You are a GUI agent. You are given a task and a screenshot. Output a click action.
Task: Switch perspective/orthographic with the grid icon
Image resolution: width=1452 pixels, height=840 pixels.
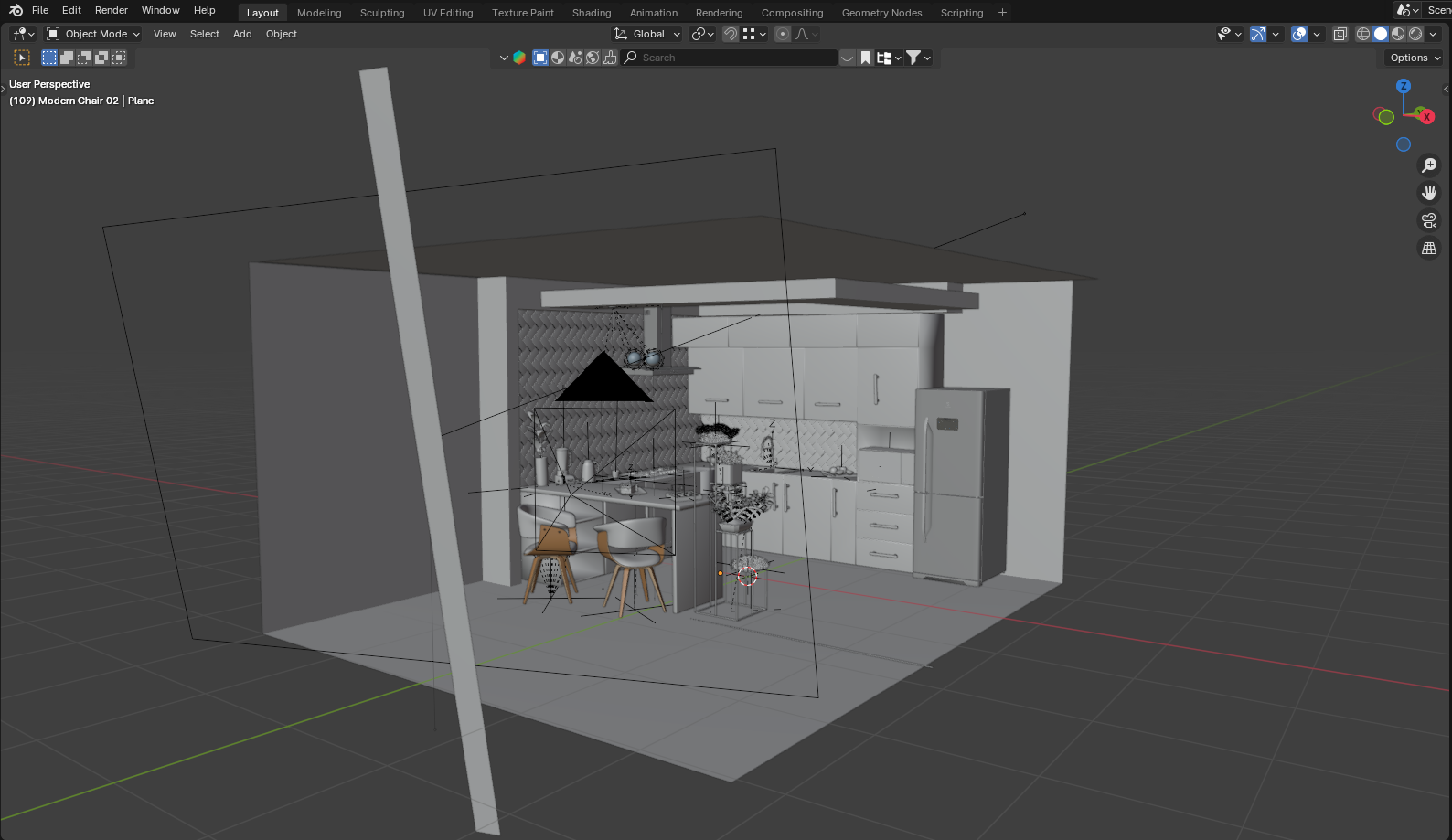1429,248
